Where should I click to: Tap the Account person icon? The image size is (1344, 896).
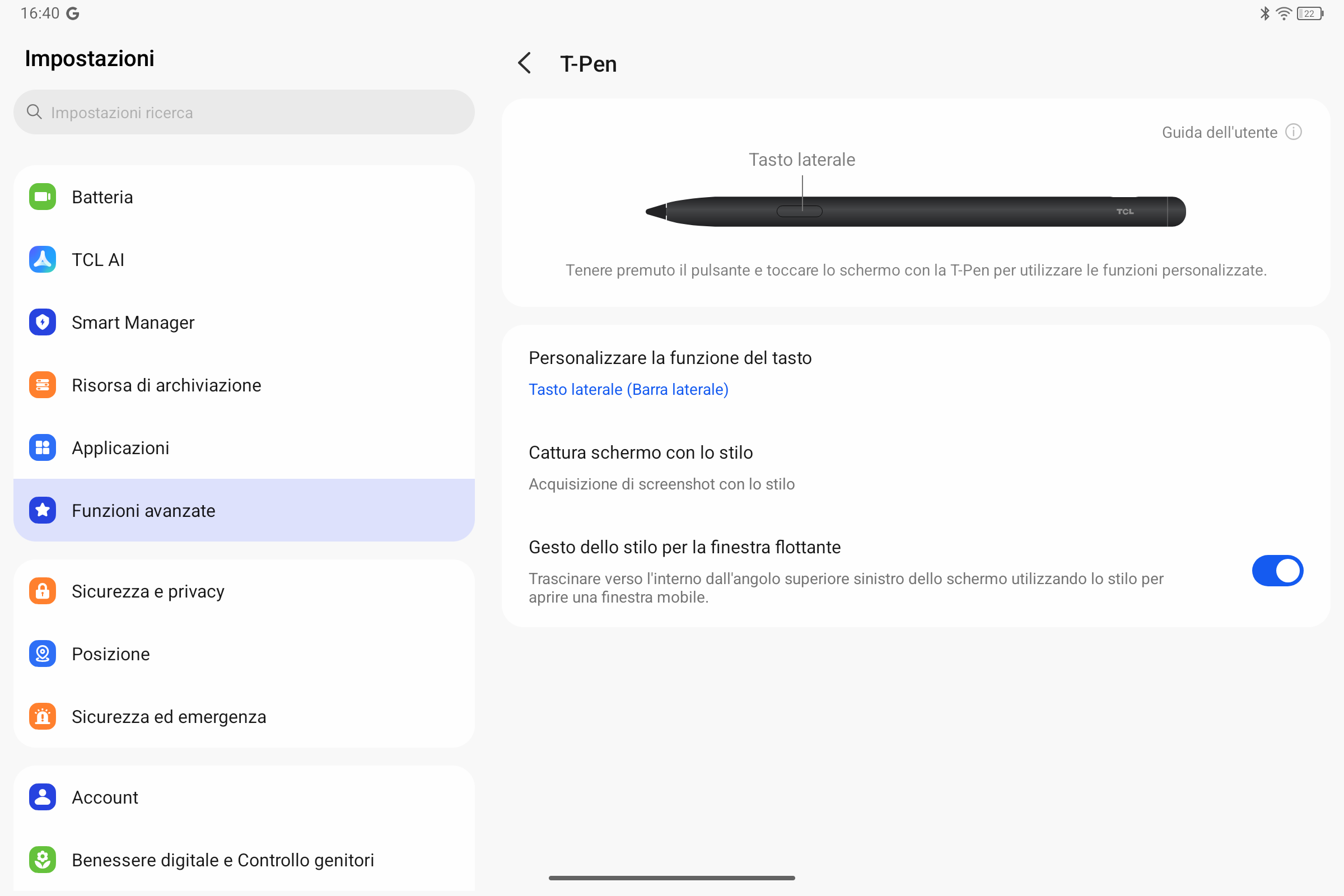pos(43,797)
